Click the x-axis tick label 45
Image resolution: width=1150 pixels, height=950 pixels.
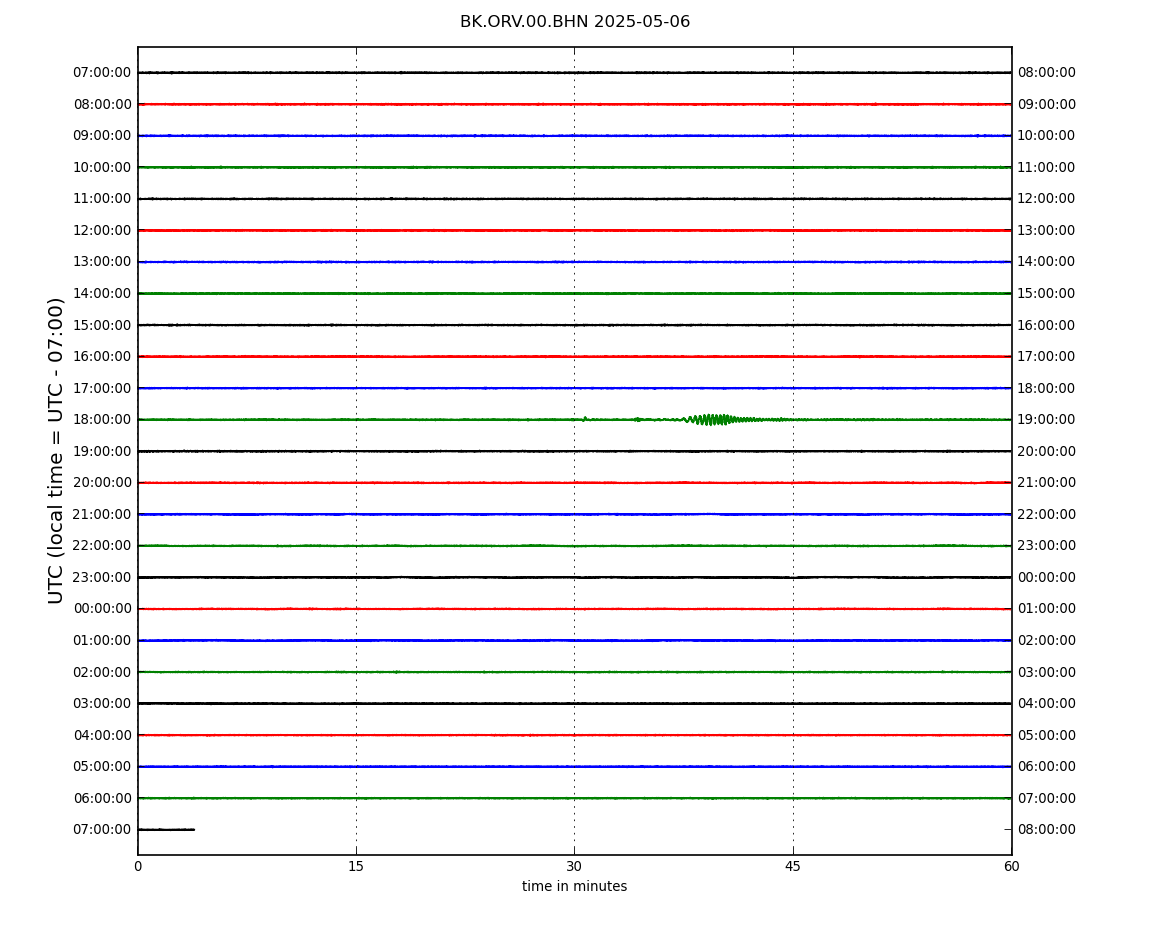click(x=793, y=866)
